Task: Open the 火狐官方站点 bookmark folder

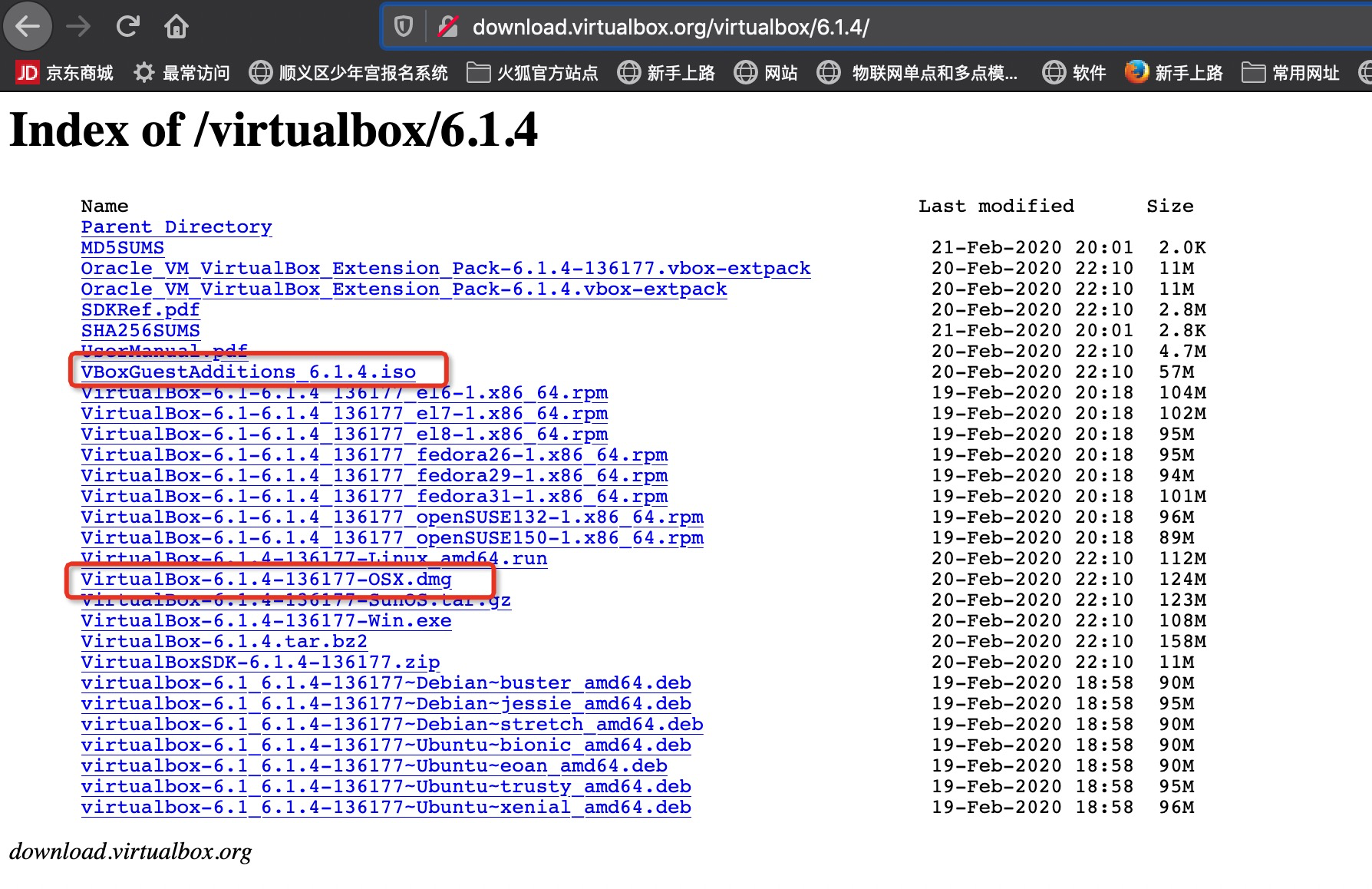Action: point(533,73)
